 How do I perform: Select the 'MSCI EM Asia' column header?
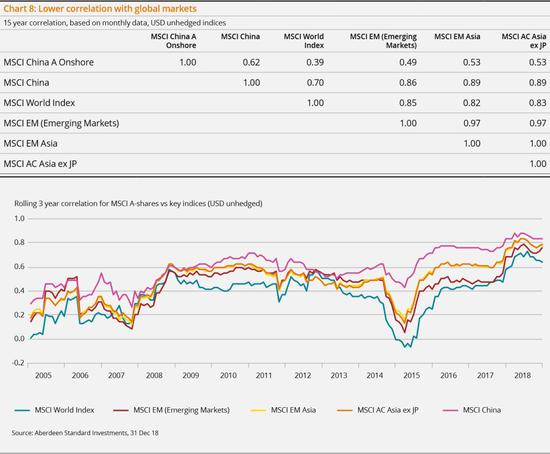coord(457,36)
